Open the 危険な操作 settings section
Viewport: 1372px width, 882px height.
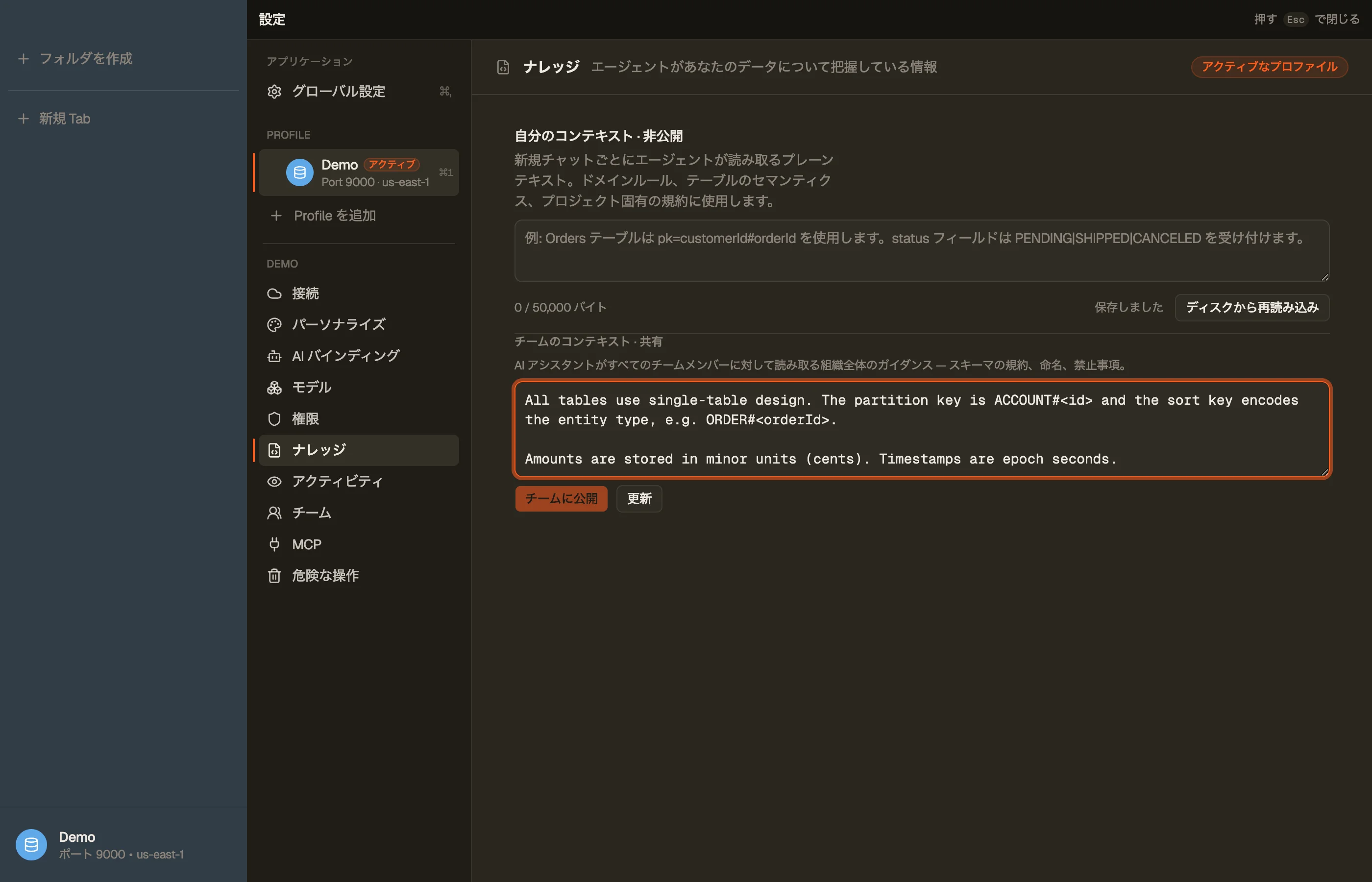[359, 576]
